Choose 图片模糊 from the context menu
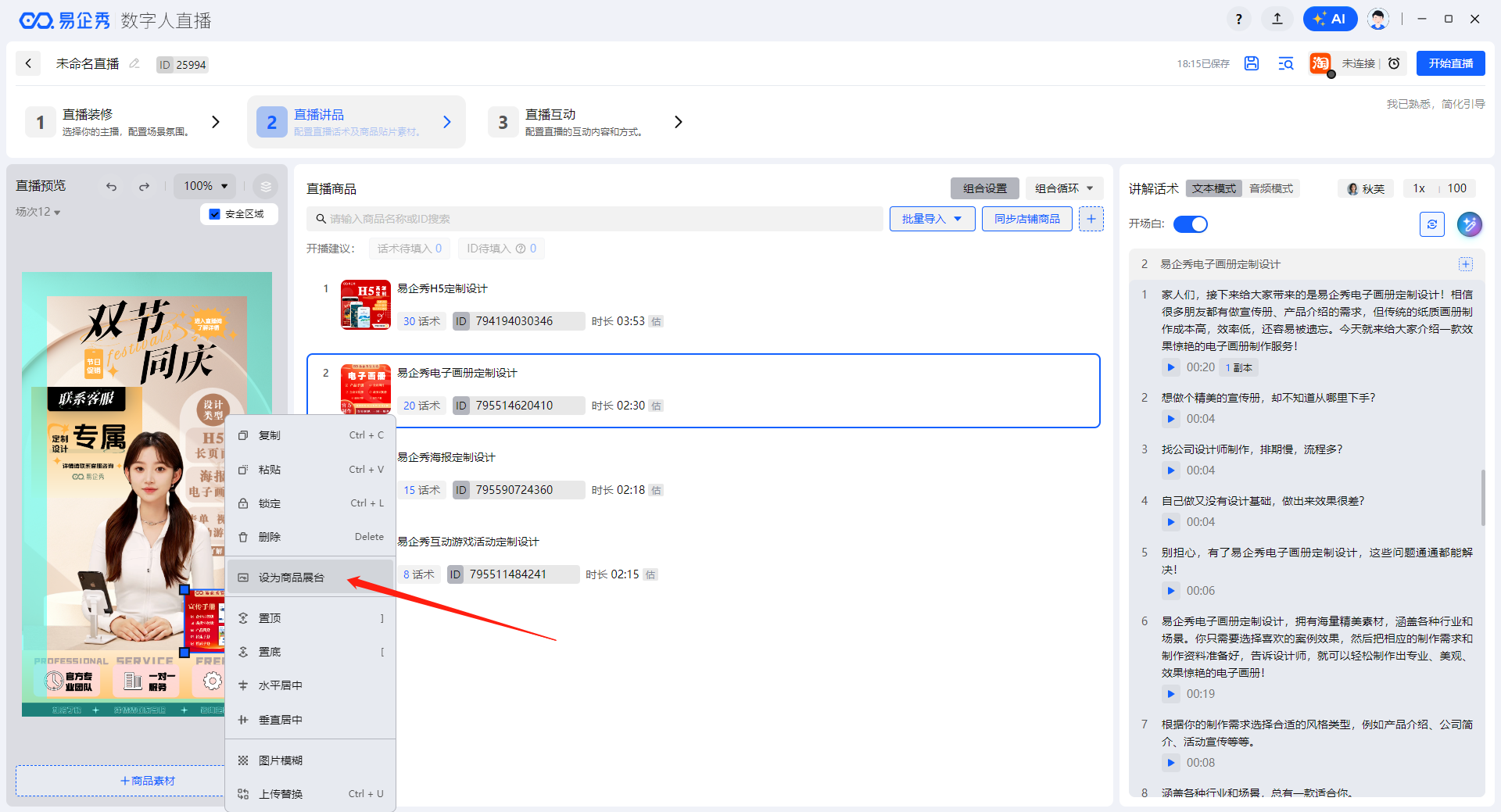The height and width of the screenshot is (812, 1501). pos(311,760)
